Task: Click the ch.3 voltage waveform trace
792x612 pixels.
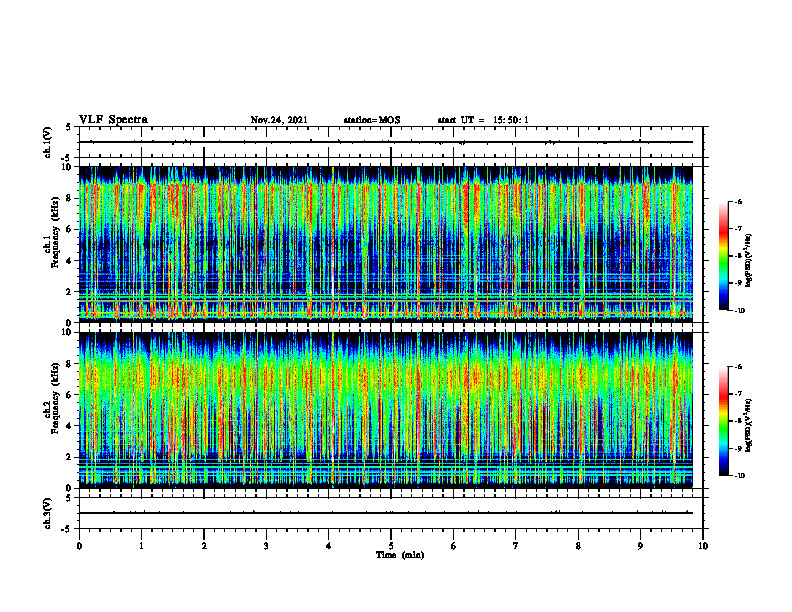Action: [x=386, y=513]
